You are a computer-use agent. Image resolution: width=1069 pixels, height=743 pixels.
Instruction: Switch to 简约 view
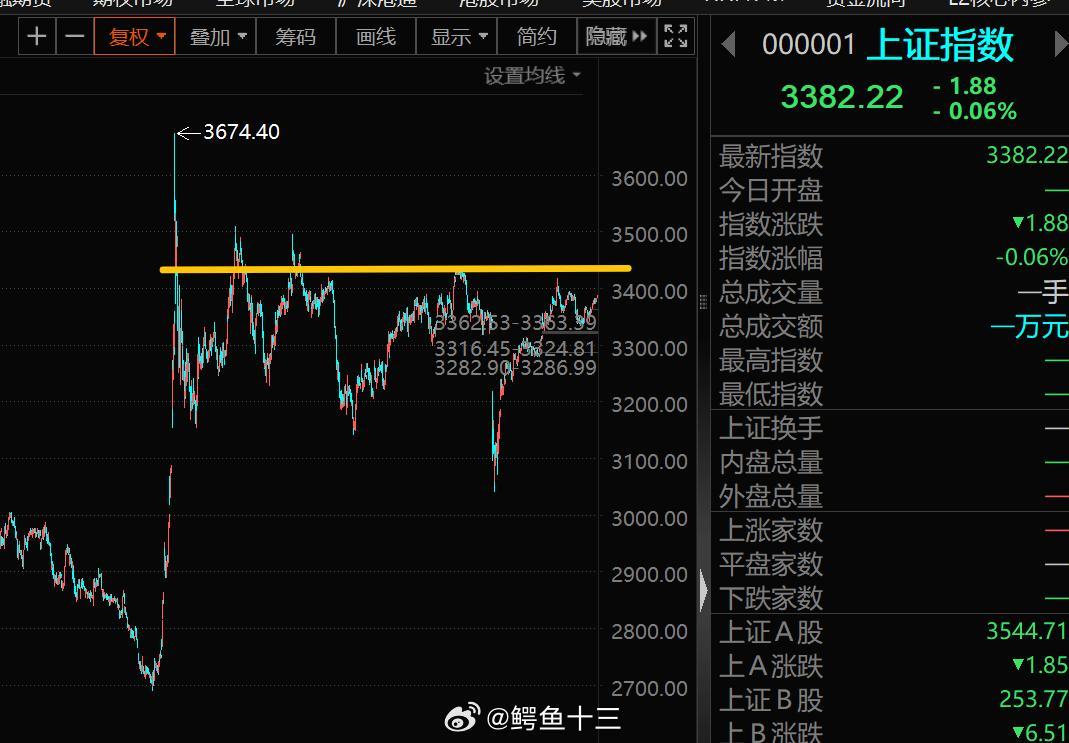pyautogui.click(x=537, y=36)
